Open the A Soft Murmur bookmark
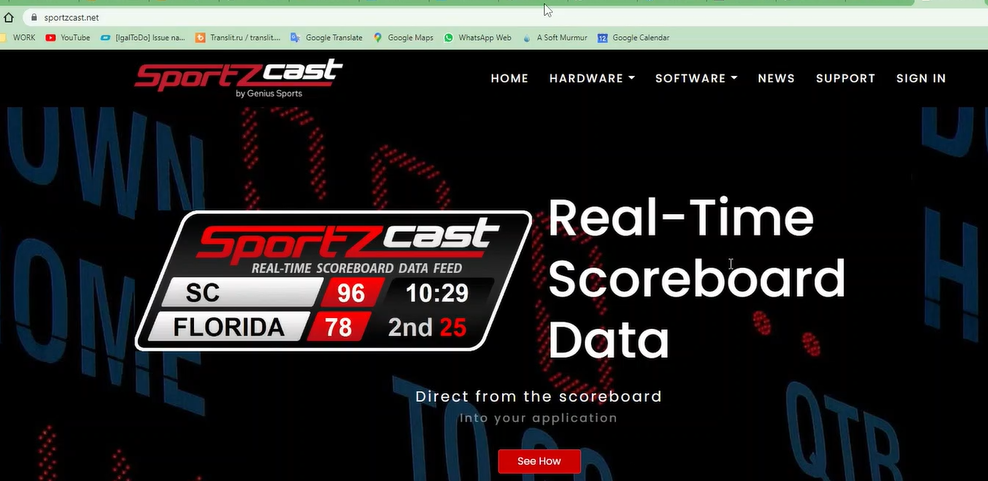The width and height of the screenshot is (988, 481). tap(555, 38)
